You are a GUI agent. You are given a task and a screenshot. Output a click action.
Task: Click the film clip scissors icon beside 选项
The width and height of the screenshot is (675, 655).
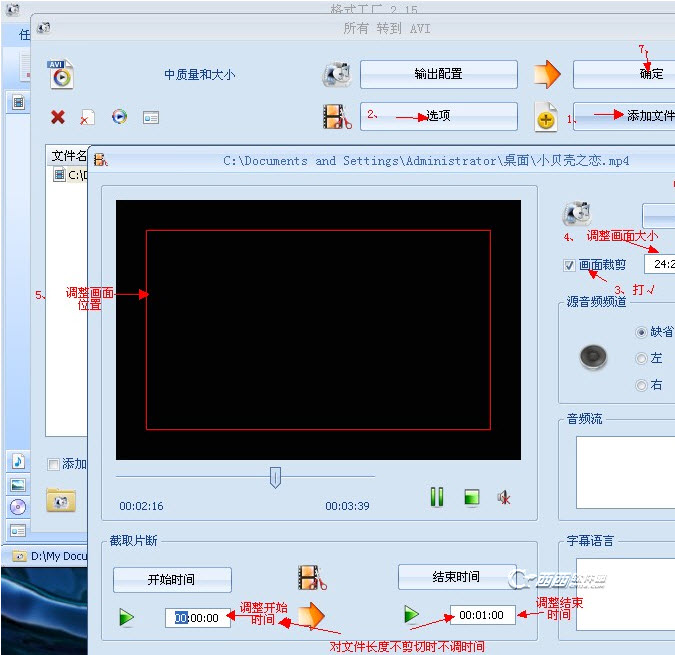pyautogui.click(x=337, y=117)
